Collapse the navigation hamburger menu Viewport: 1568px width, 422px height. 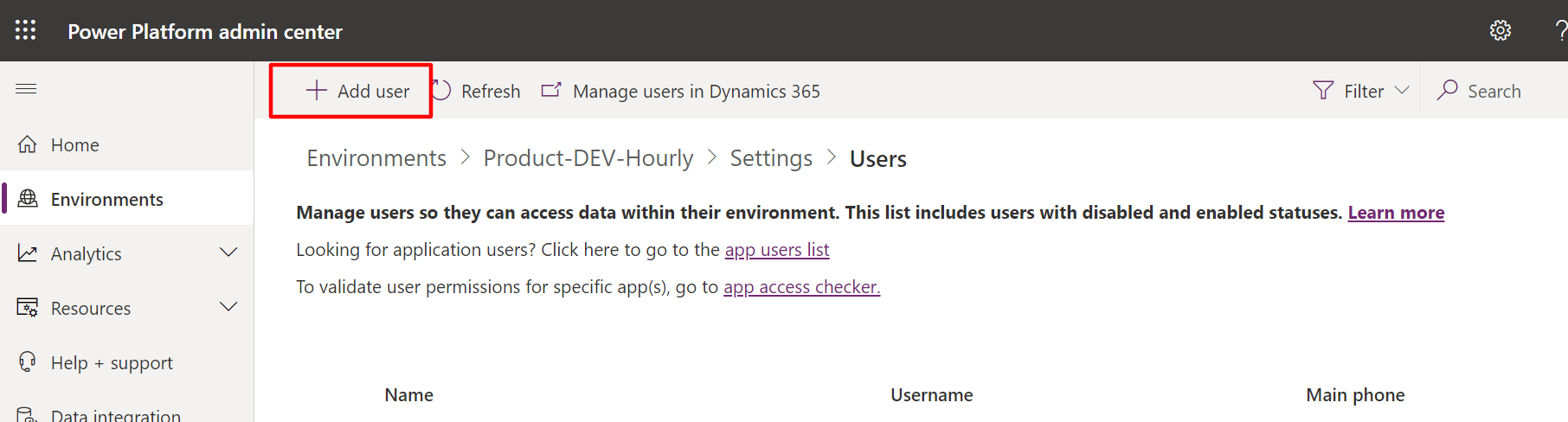[26, 88]
